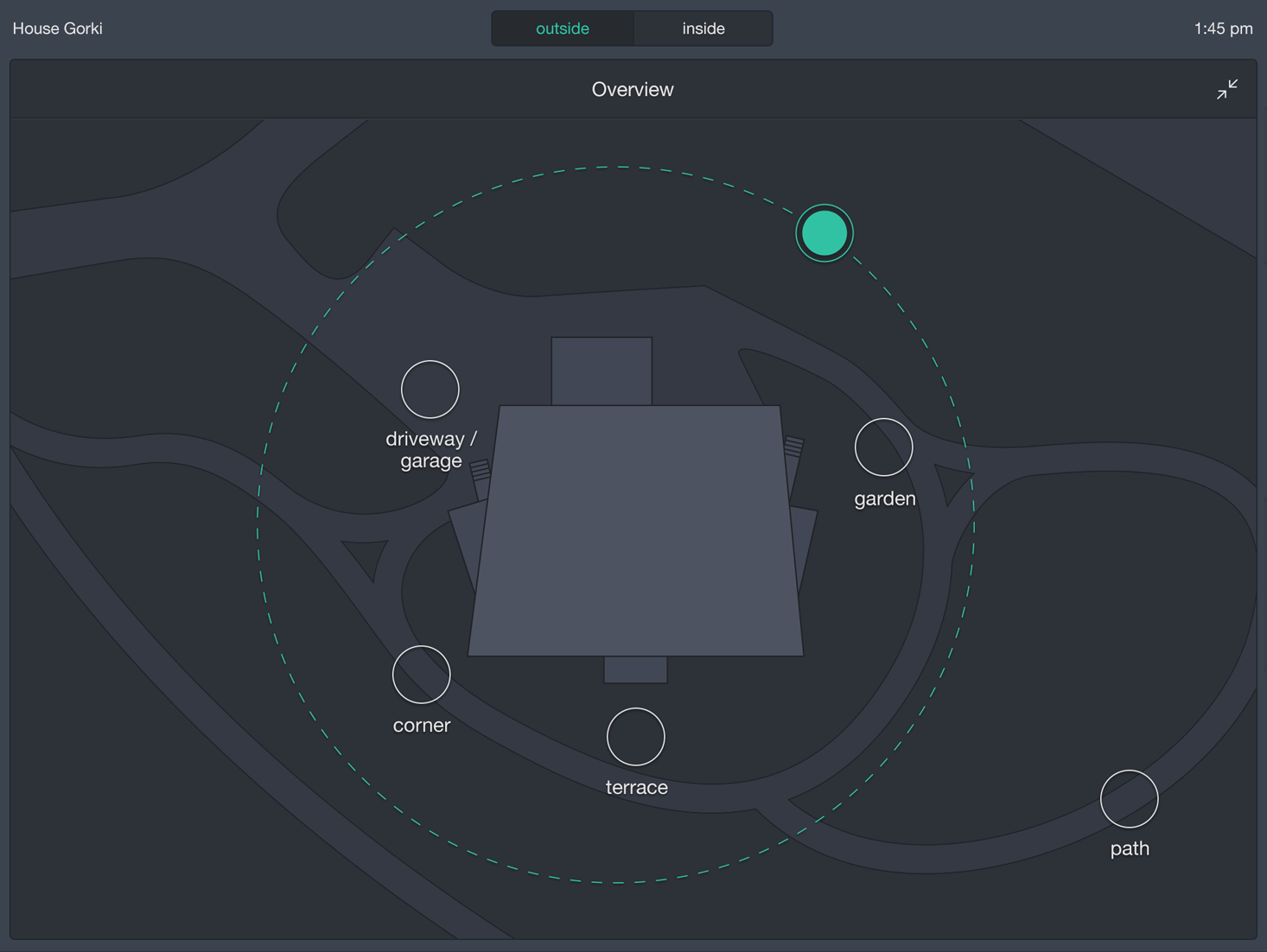1267x952 pixels.
Task: Select the green active marker on the perimeter
Action: click(x=825, y=233)
